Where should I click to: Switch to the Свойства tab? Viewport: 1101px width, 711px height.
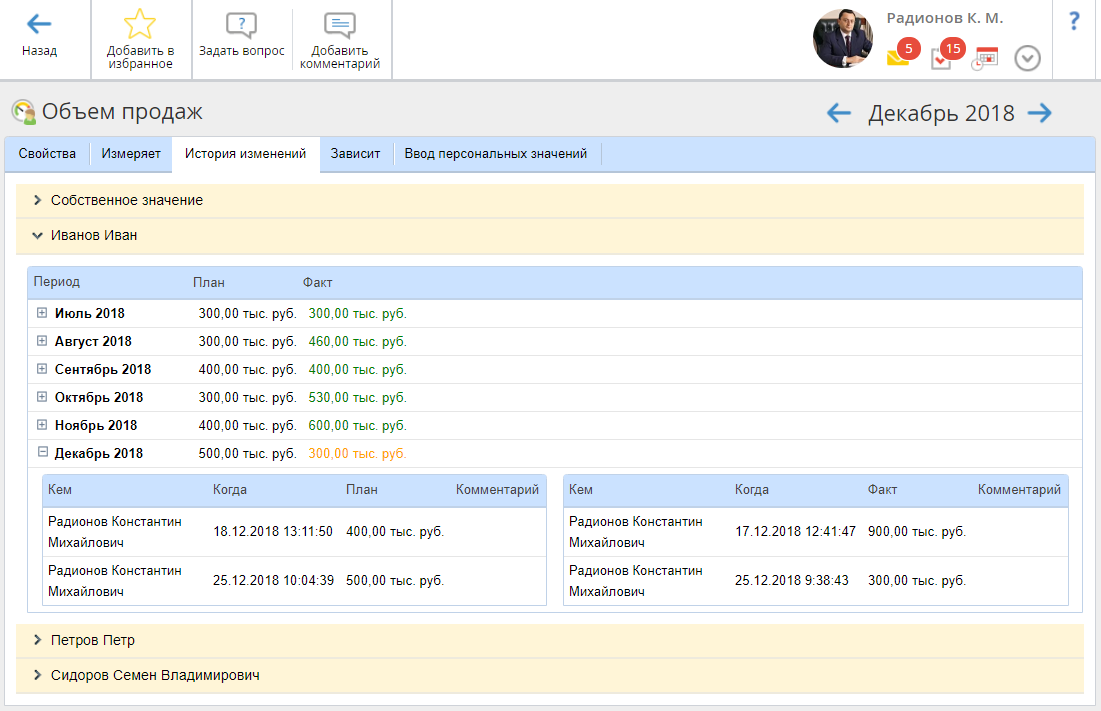click(47, 154)
